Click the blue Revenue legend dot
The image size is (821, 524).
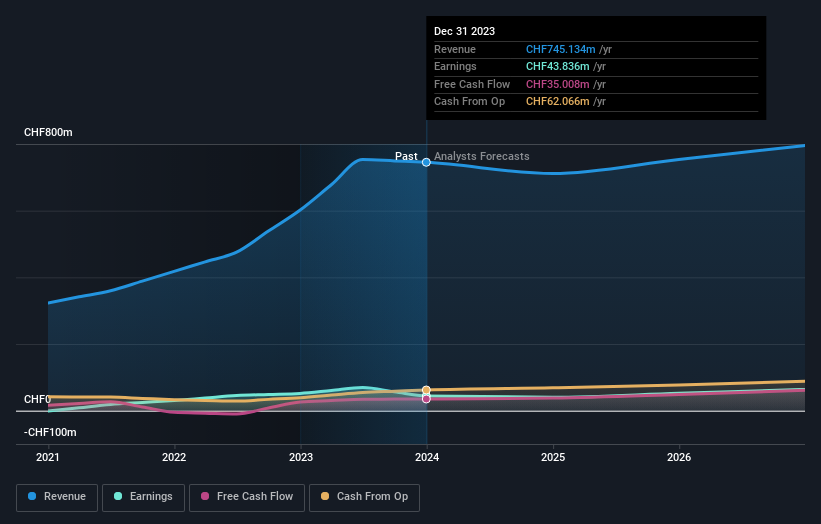[x=32, y=496]
